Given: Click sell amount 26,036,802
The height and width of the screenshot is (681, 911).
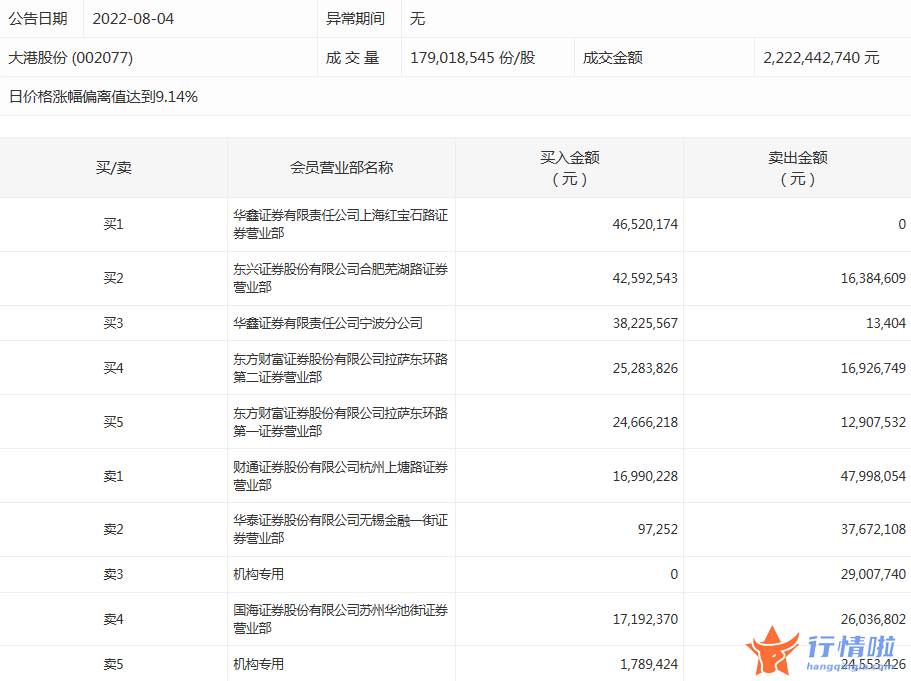Looking at the screenshot, I should tap(873, 619).
